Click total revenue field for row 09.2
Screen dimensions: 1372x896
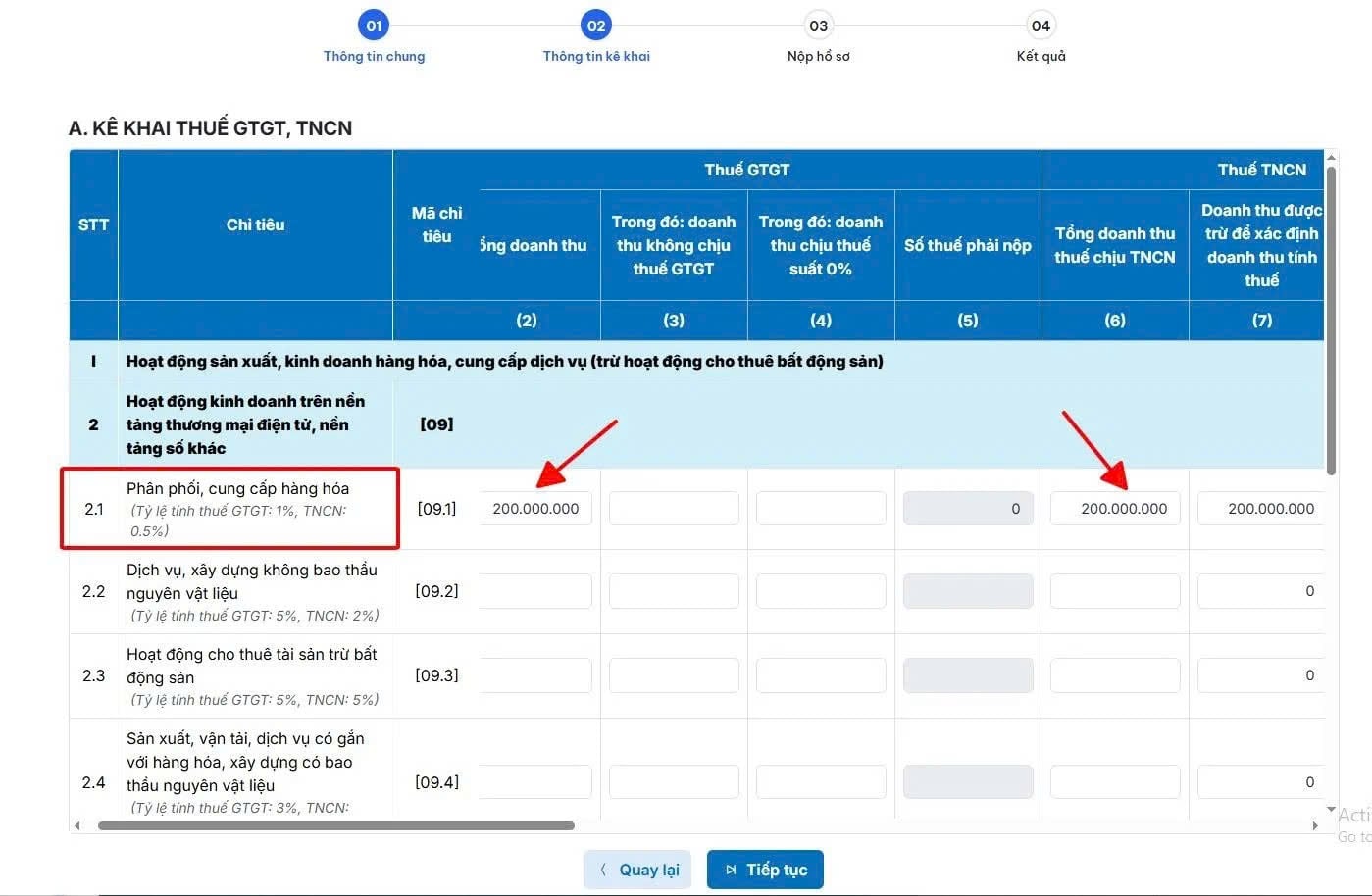pos(535,591)
